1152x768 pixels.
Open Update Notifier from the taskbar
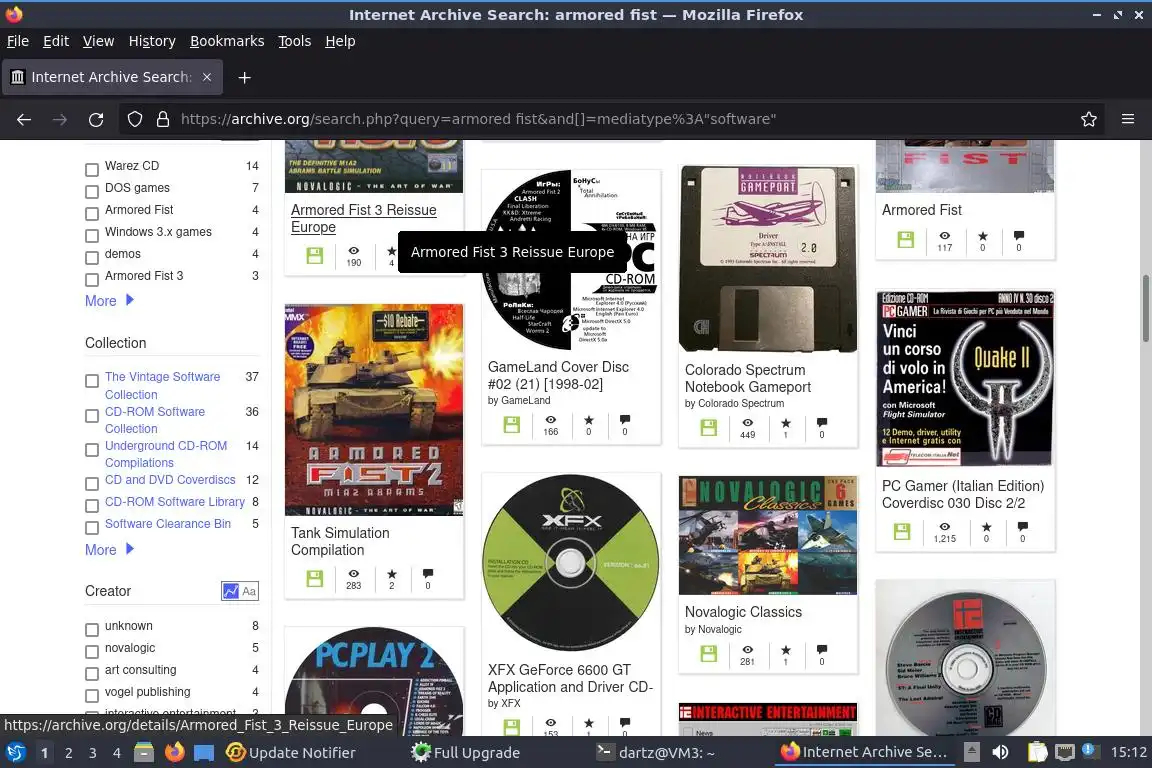point(291,753)
